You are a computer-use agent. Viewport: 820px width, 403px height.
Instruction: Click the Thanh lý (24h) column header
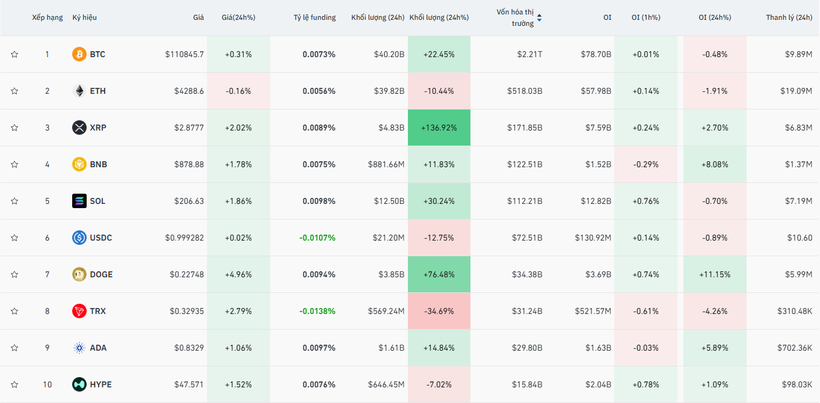(x=785, y=18)
